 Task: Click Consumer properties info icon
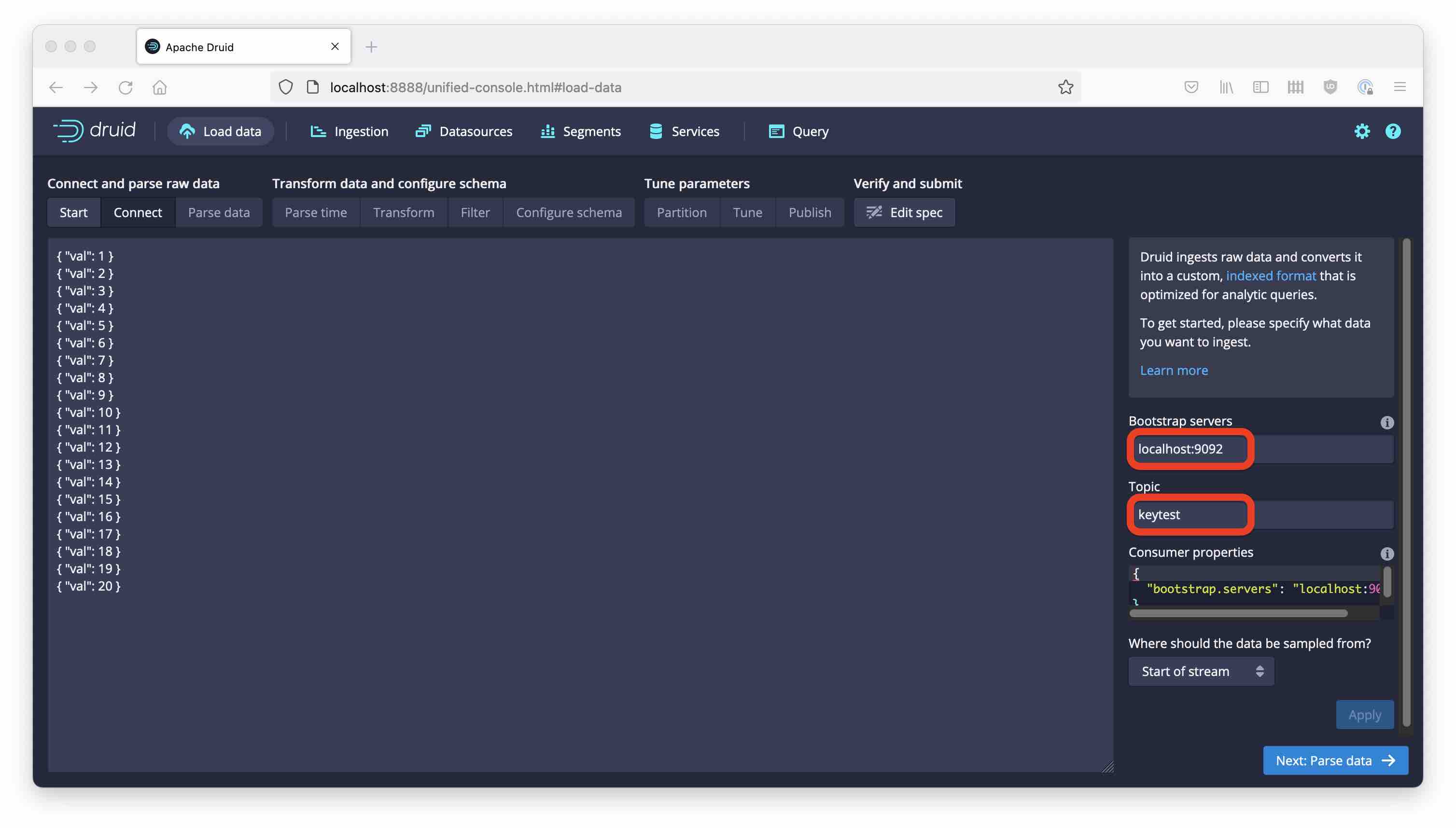click(1386, 553)
